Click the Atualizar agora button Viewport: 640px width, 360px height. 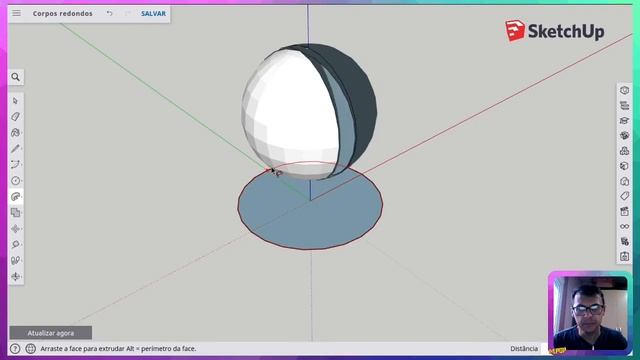[x=51, y=333]
